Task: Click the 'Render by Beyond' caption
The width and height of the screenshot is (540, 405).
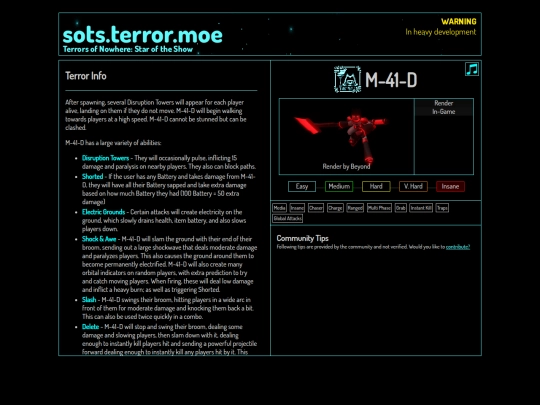Action: [346, 166]
